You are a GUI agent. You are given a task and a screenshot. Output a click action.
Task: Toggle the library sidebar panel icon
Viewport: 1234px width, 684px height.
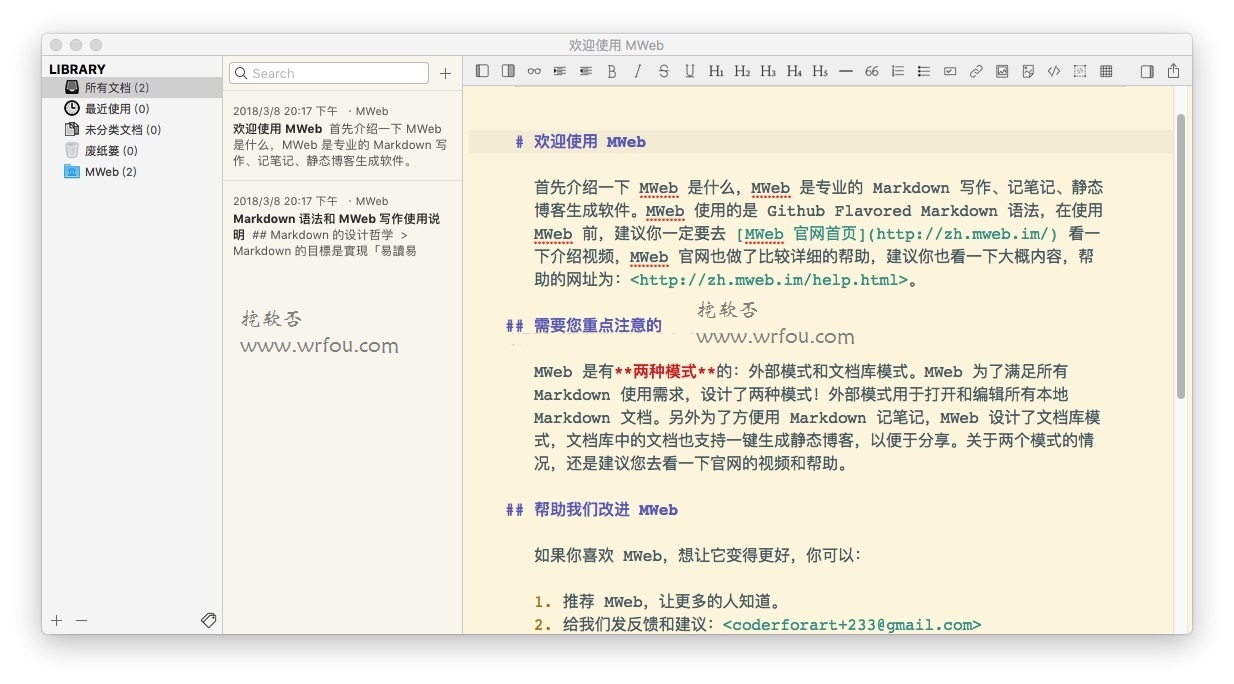(482, 71)
